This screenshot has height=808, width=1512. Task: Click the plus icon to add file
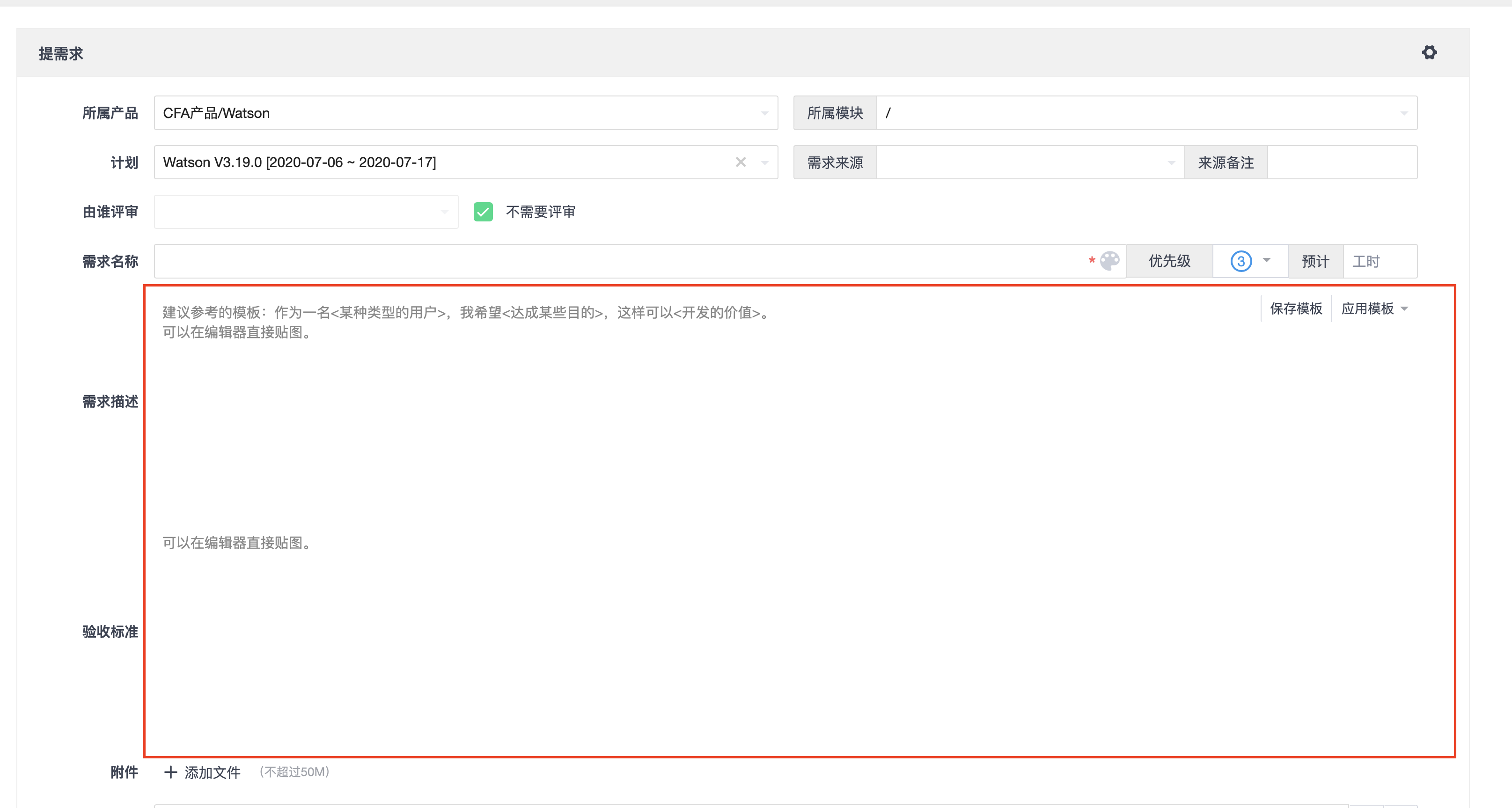170,772
